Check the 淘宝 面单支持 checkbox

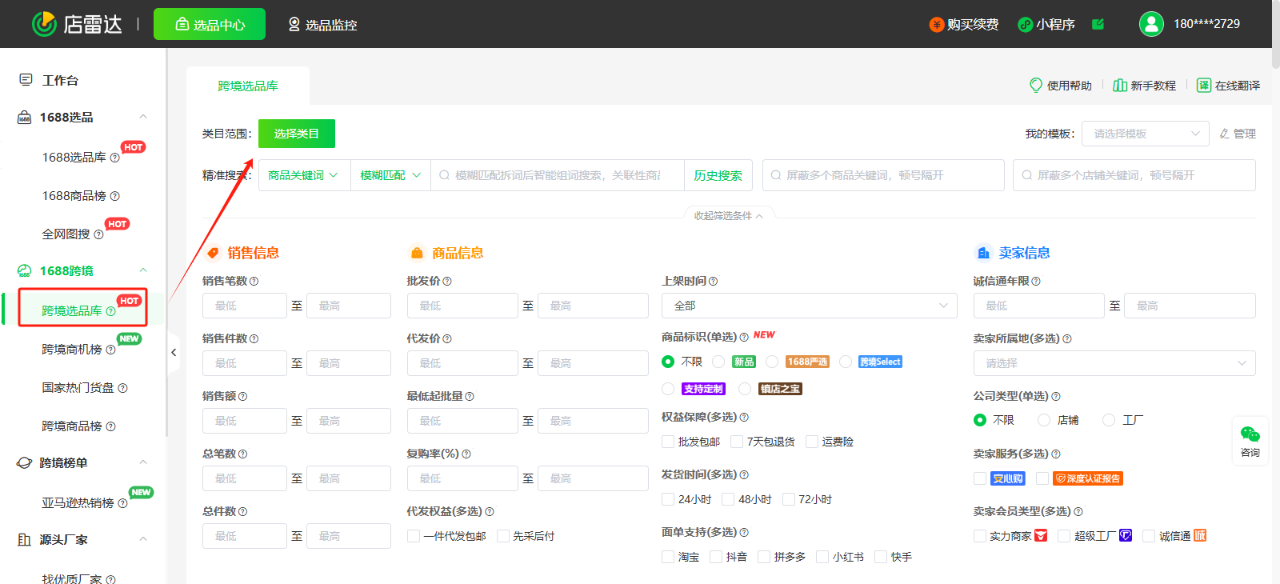668,557
